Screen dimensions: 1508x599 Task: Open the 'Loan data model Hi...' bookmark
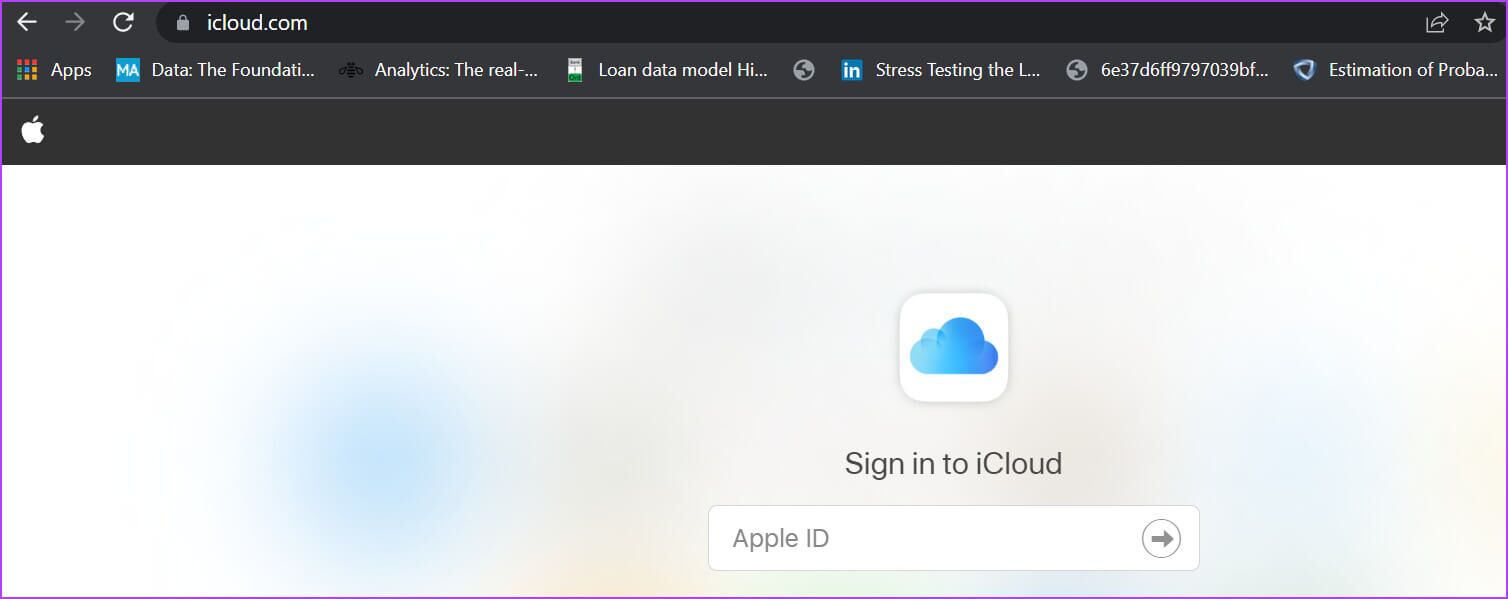[666, 70]
